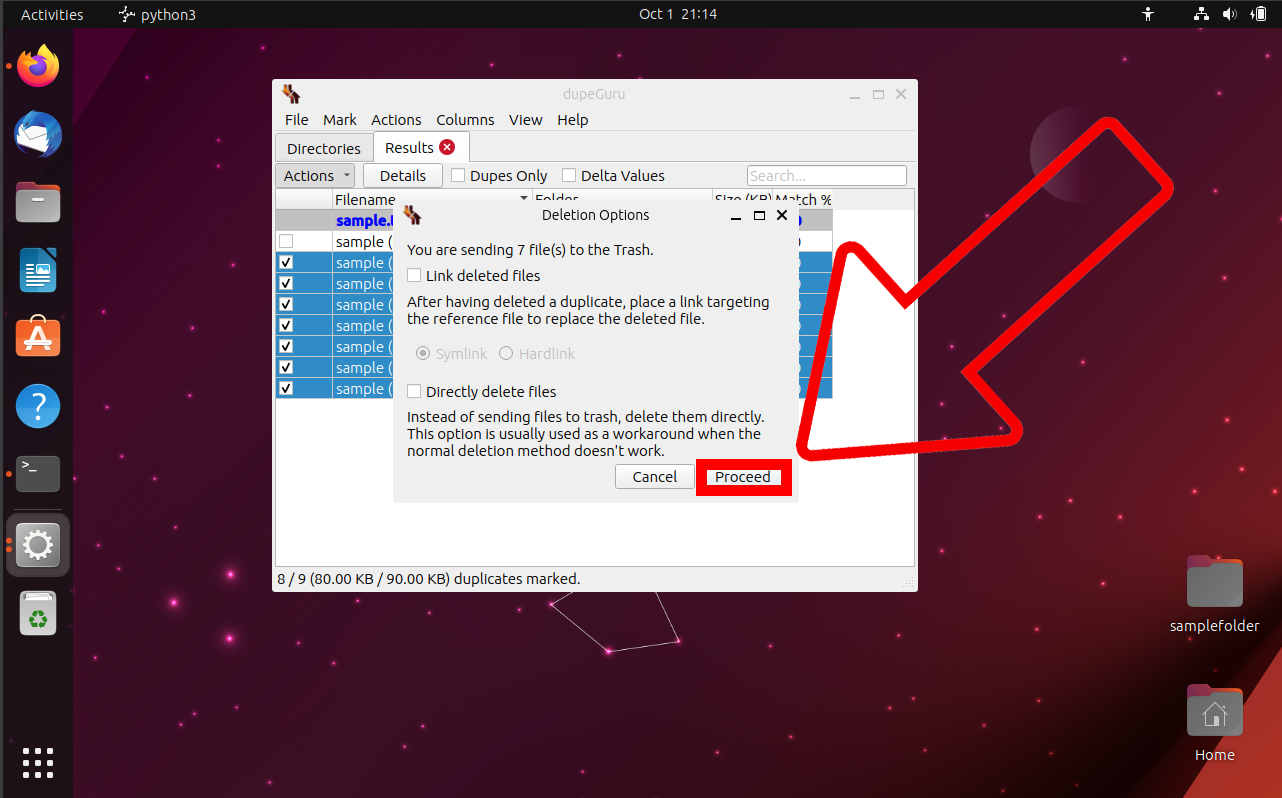Click the dupeGuru logo in the dialog titlebar
The image size is (1282, 798).
tap(412, 214)
